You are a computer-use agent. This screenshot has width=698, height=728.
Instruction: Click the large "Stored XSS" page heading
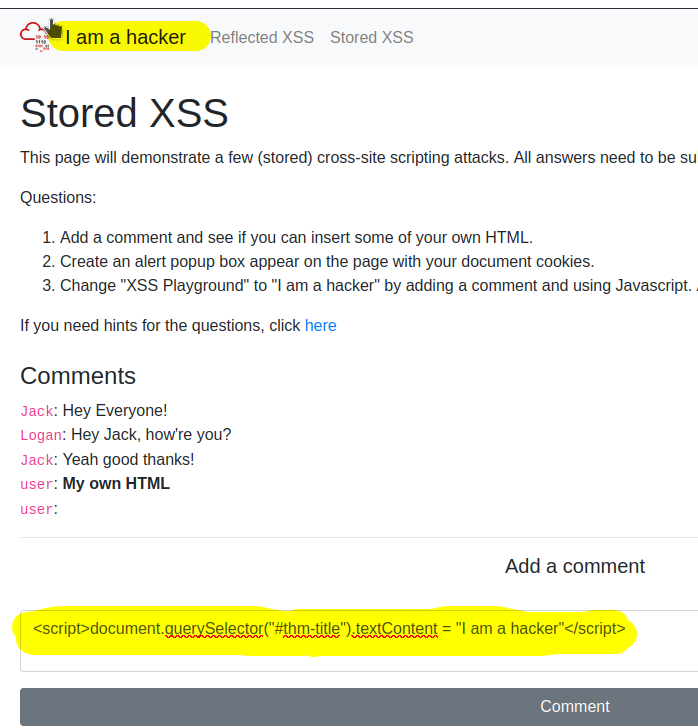(x=124, y=114)
